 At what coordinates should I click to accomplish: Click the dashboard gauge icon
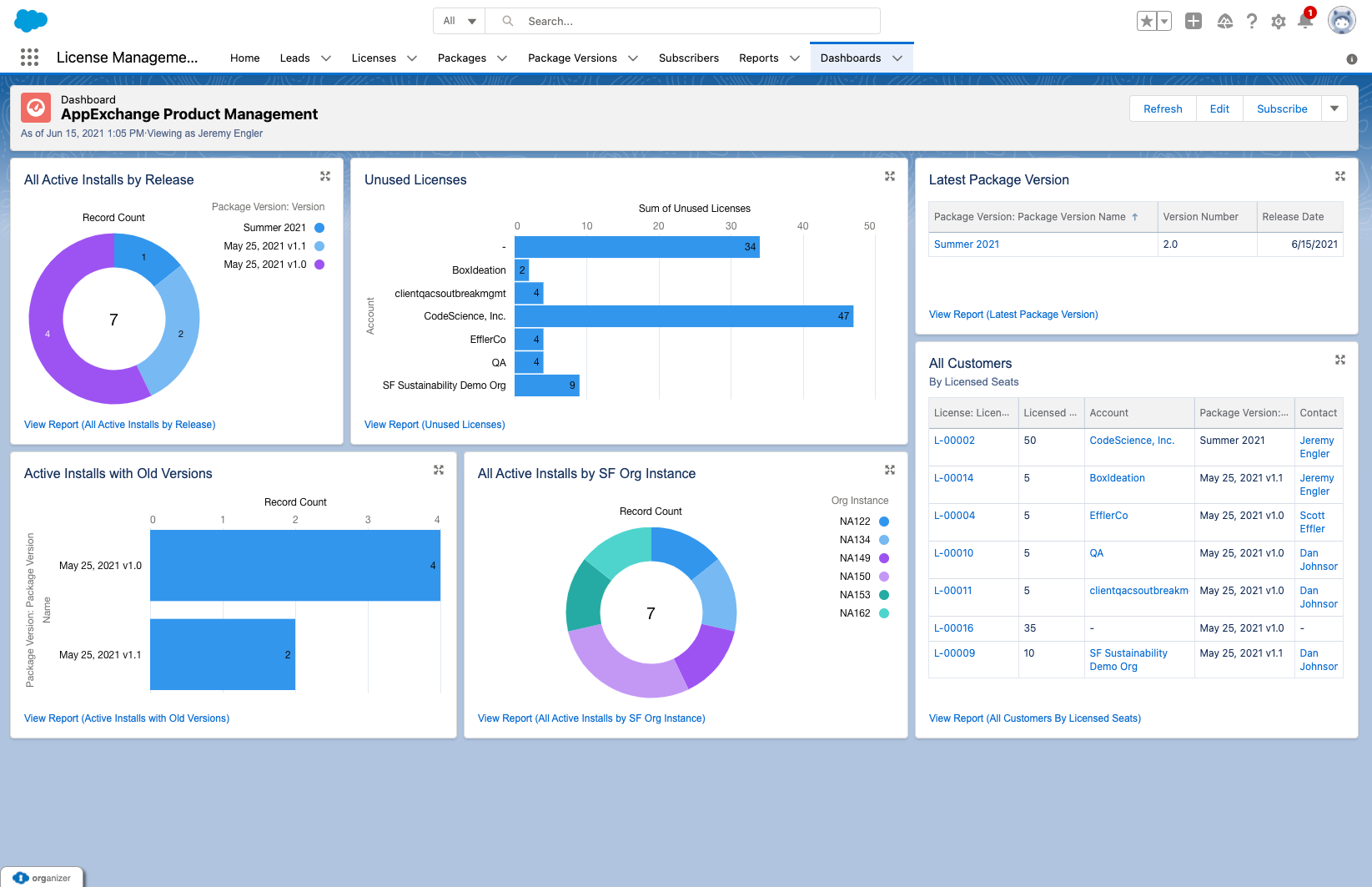(x=36, y=108)
